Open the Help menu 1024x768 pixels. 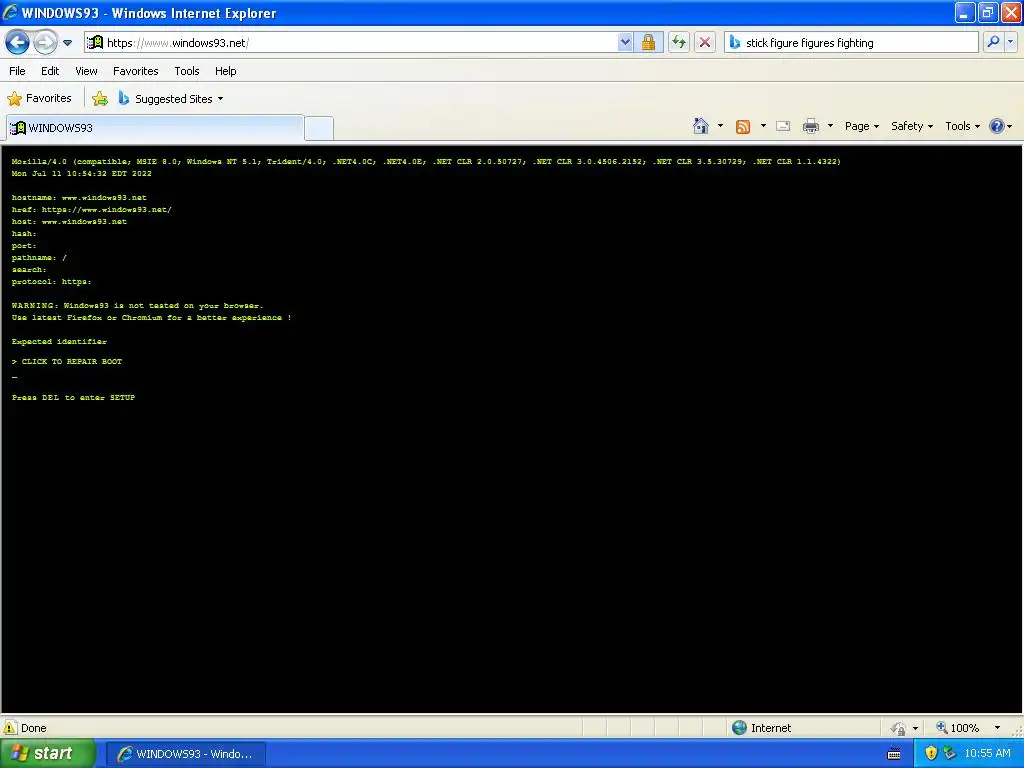[x=225, y=71]
